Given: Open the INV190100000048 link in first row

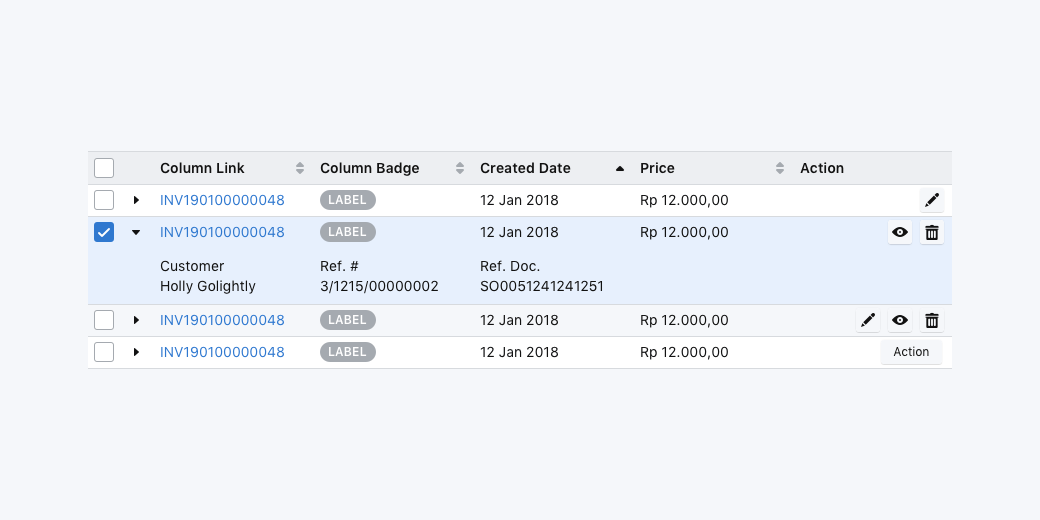Looking at the screenshot, I should coord(222,200).
